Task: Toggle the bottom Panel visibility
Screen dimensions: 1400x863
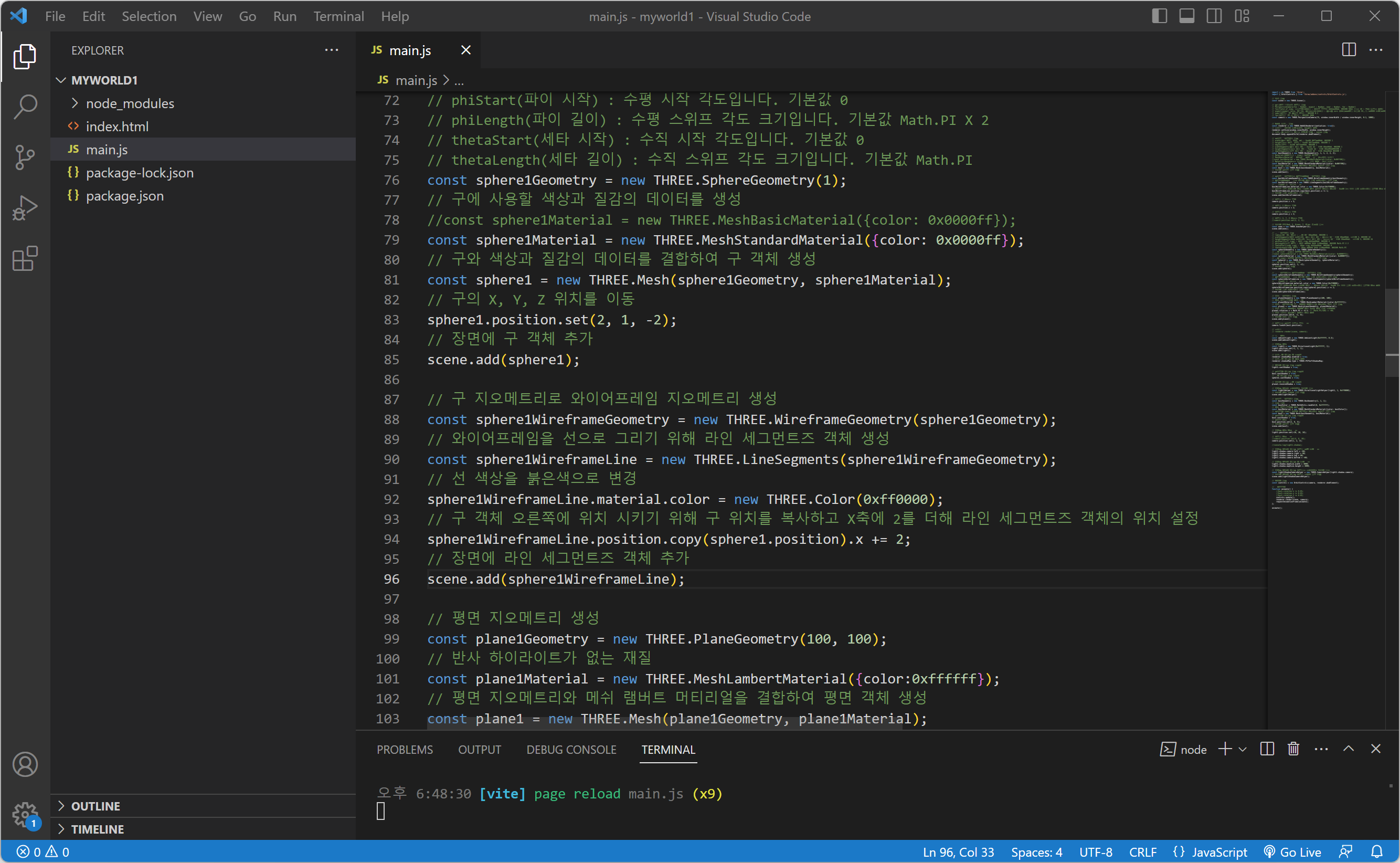Action: tap(1186, 16)
